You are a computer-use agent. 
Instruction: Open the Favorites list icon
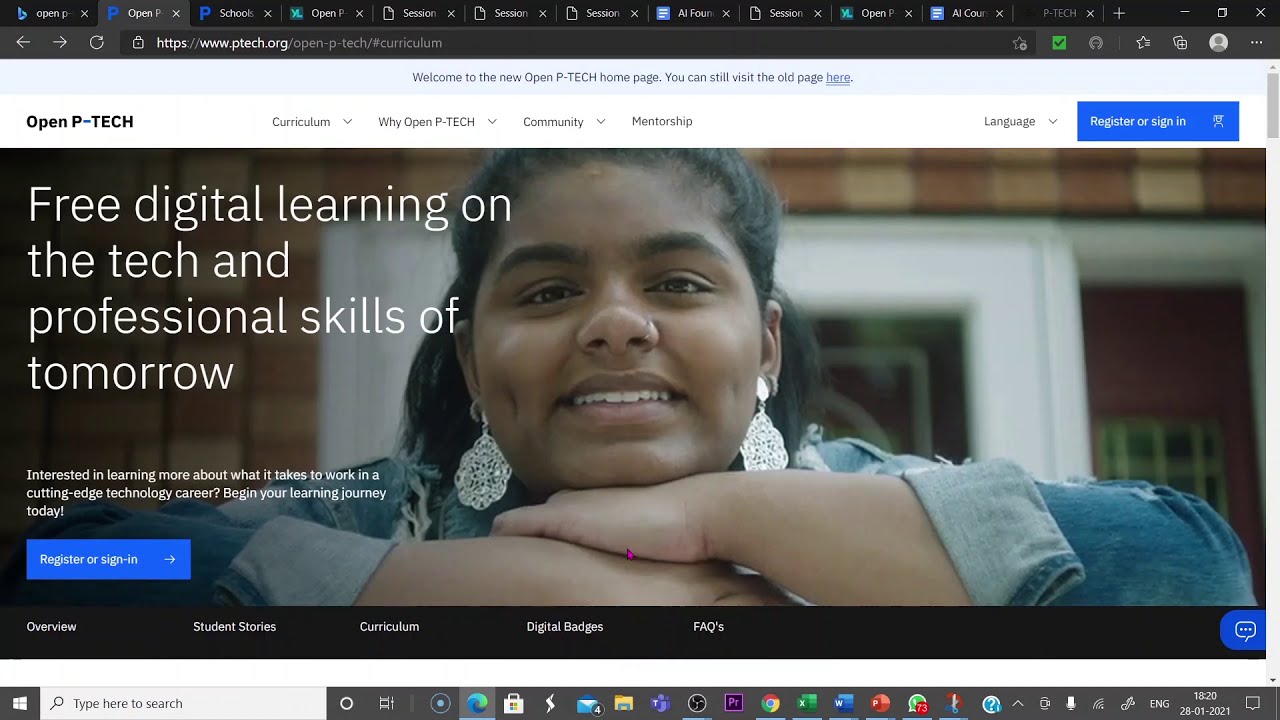coord(1143,43)
